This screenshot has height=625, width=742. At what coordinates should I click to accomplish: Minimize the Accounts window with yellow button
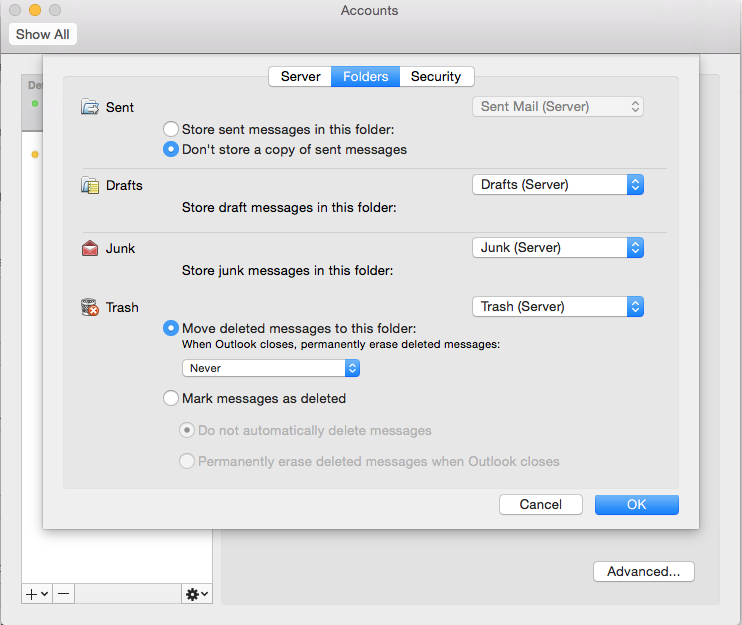pos(35,10)
